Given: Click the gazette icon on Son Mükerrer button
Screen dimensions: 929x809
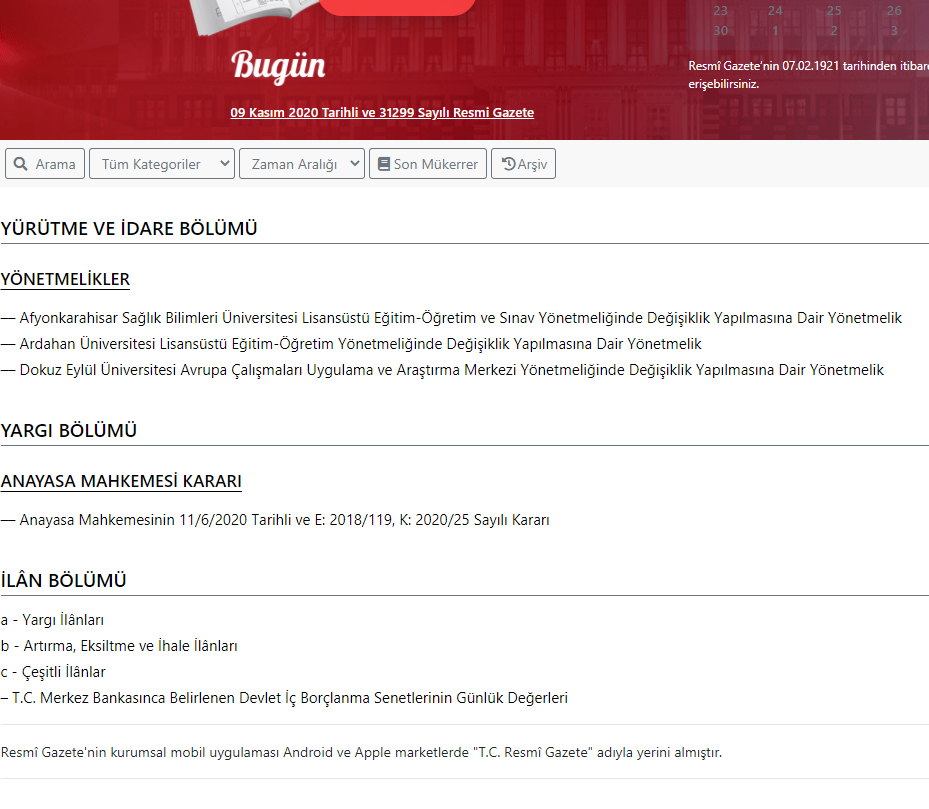Looking at the screenshot, I should 383,163.
